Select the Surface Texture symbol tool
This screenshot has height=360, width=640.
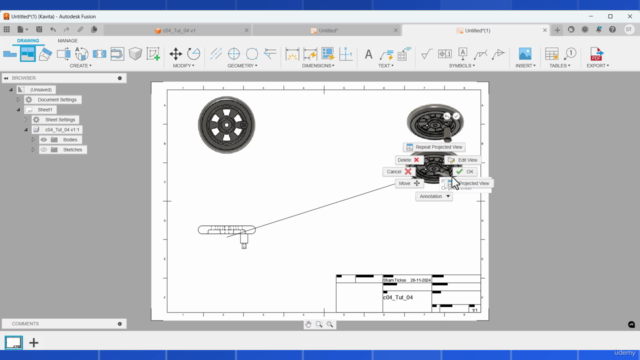(x=427, y=54)
